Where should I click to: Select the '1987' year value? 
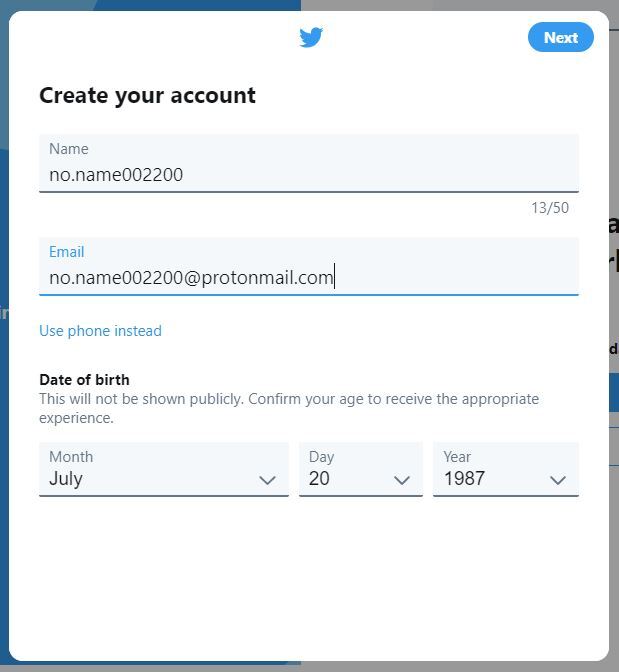[465, 479]
